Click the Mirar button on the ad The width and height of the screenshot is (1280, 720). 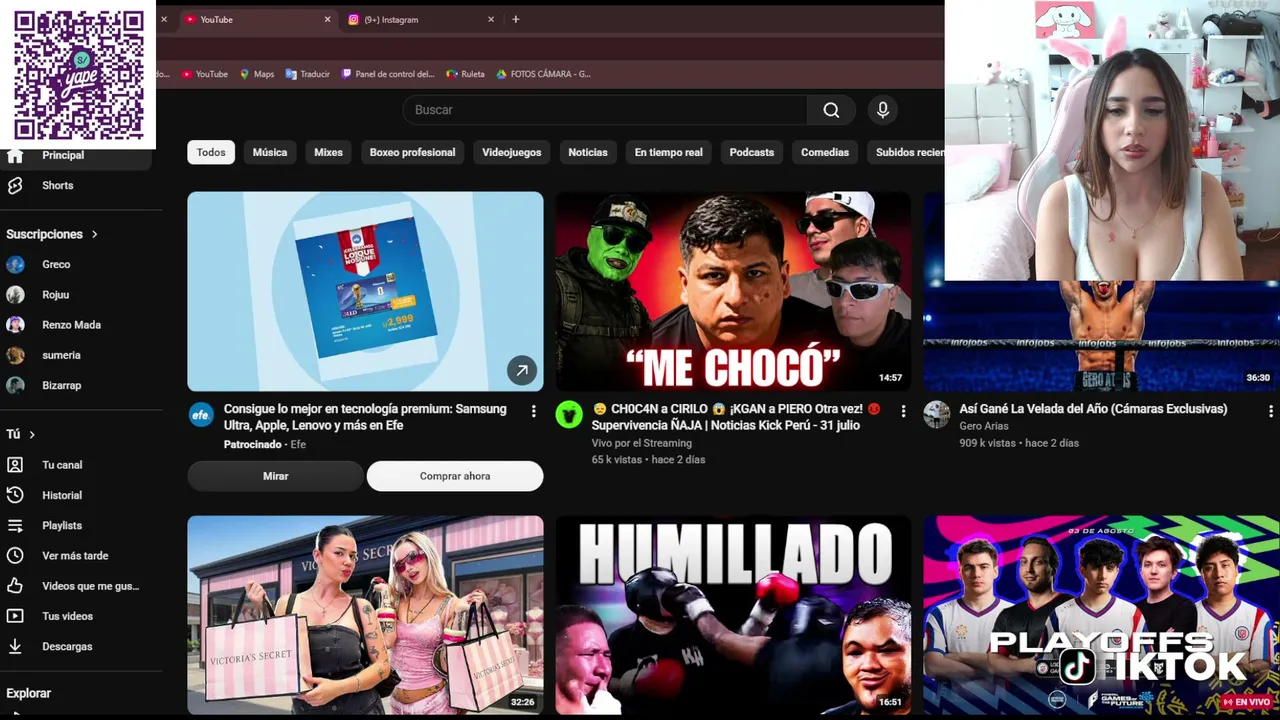coord(275,476)
